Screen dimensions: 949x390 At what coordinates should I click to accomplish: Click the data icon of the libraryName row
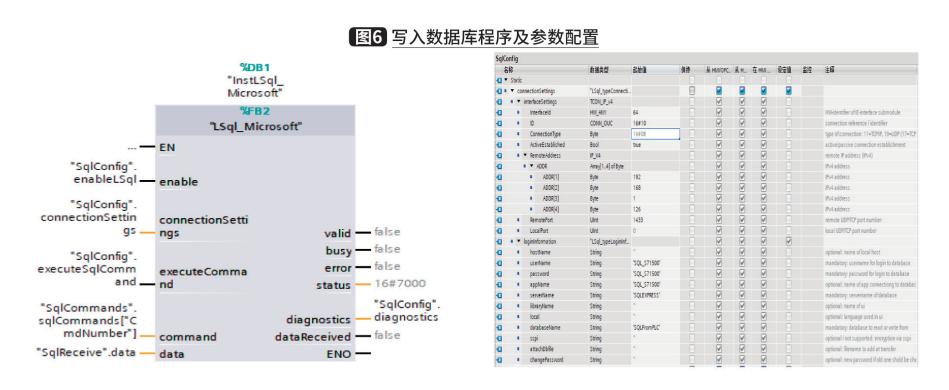(499, 306)
